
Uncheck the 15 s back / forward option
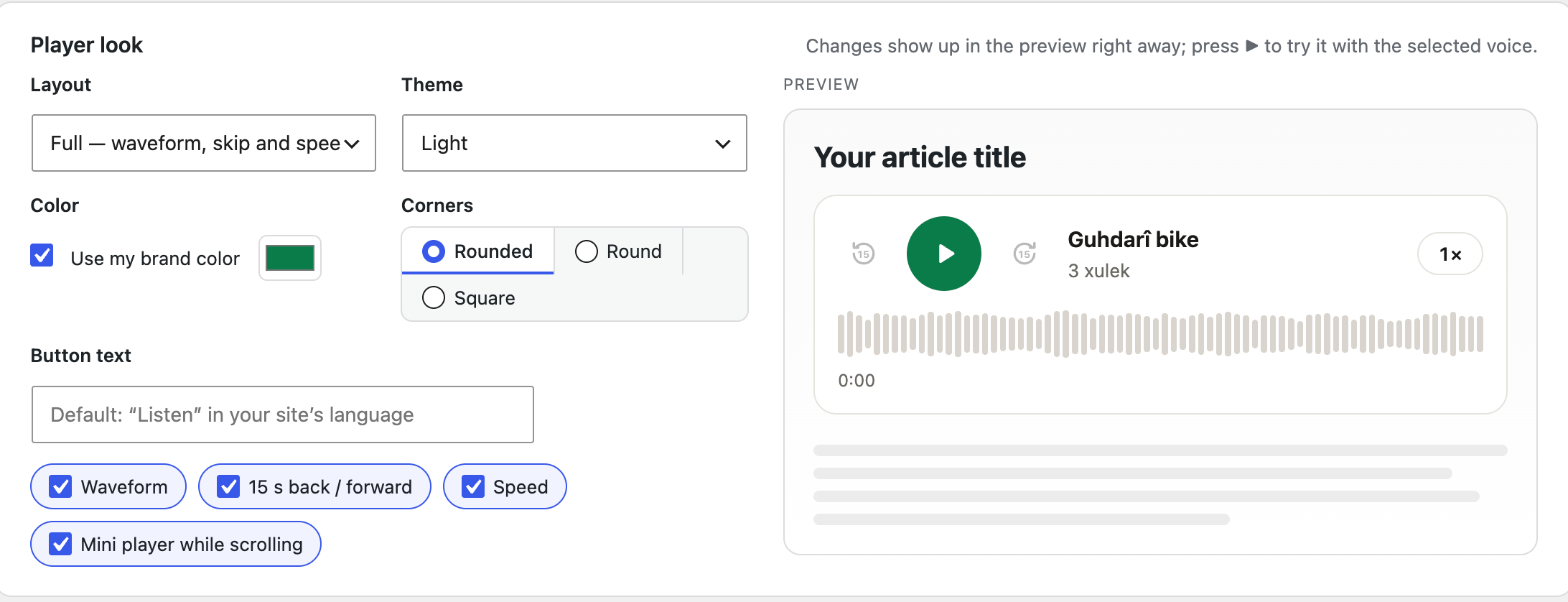tap(315, 487)
